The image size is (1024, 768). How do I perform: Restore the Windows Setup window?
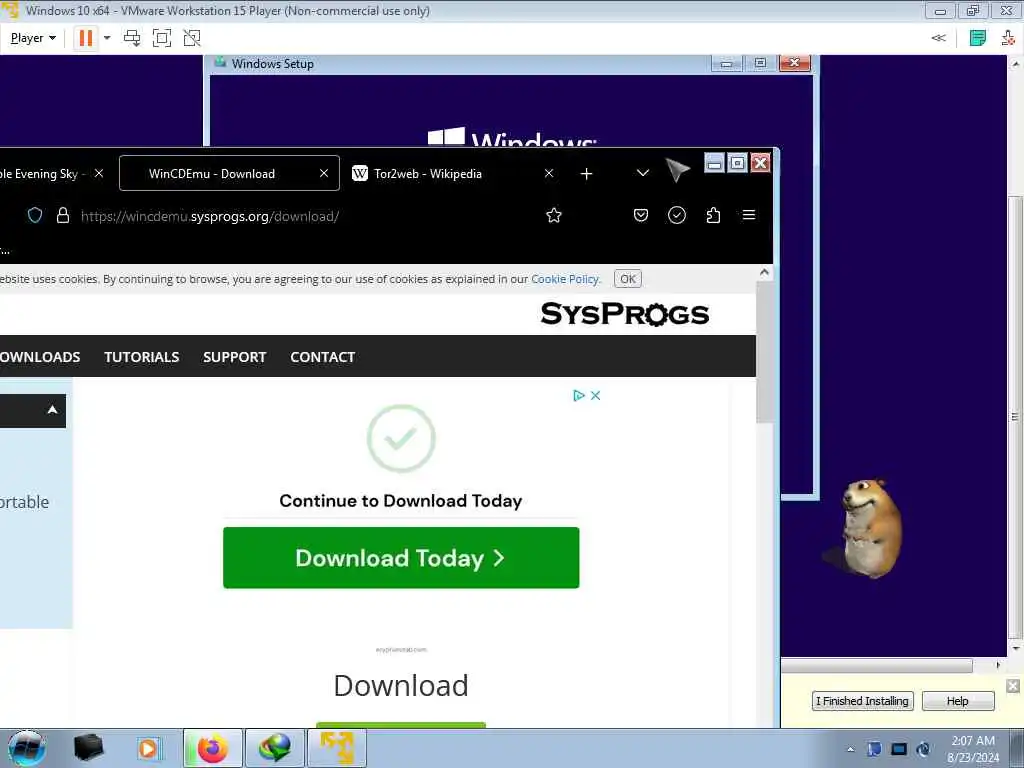[760, 63]
